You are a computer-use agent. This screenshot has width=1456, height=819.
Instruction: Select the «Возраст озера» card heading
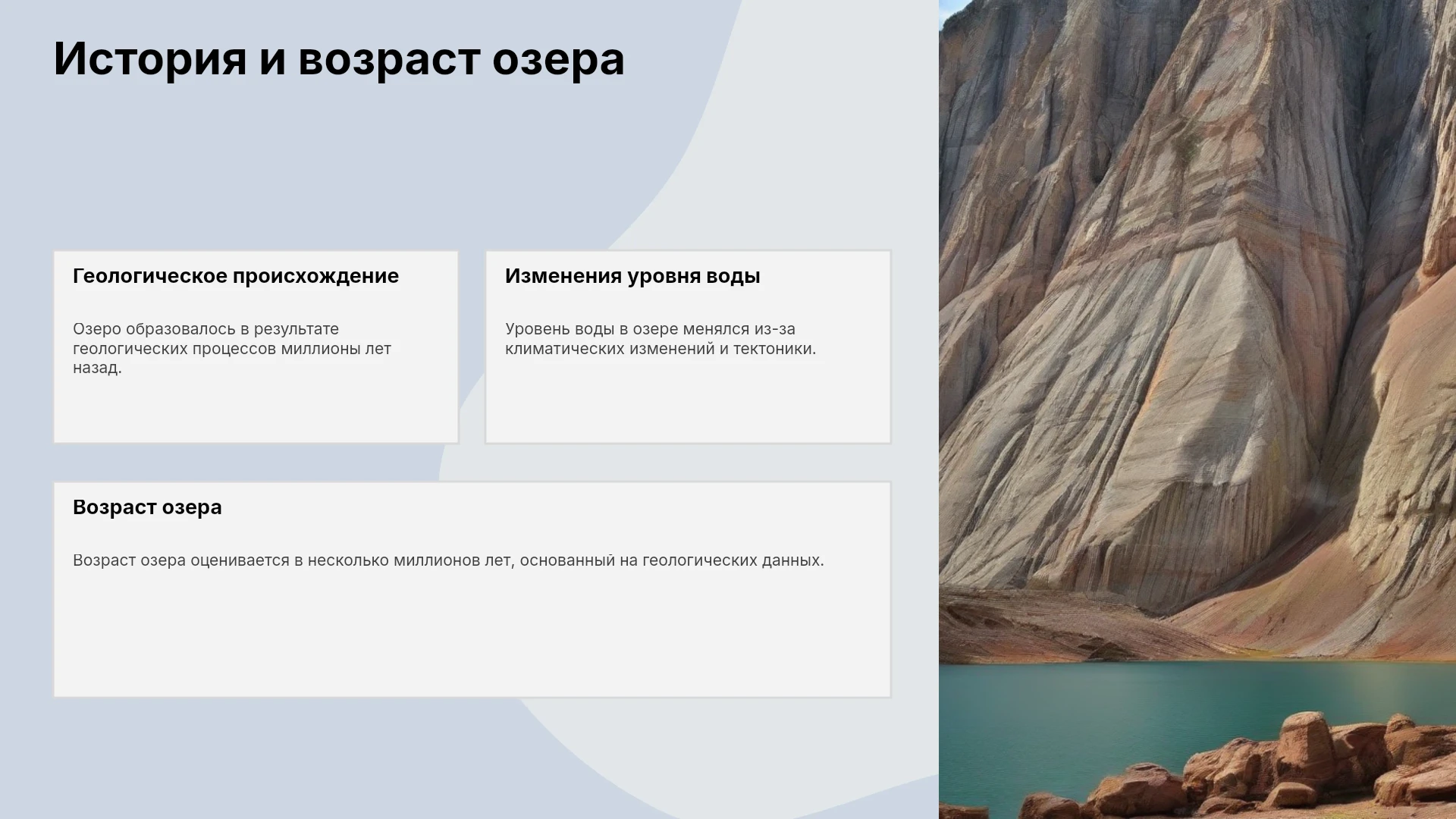[x=147, y=507]
